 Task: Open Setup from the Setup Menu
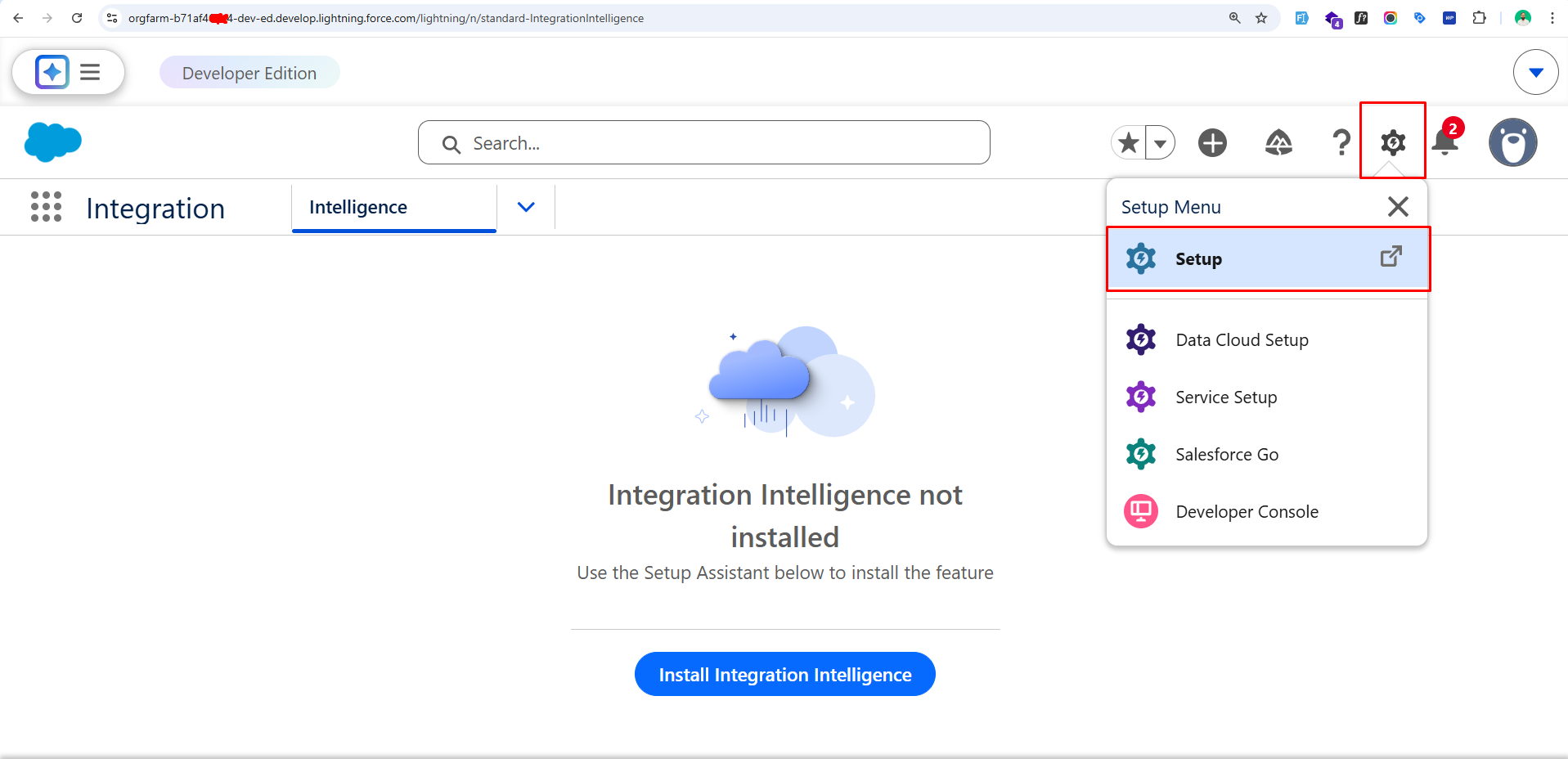[1198, 258]
